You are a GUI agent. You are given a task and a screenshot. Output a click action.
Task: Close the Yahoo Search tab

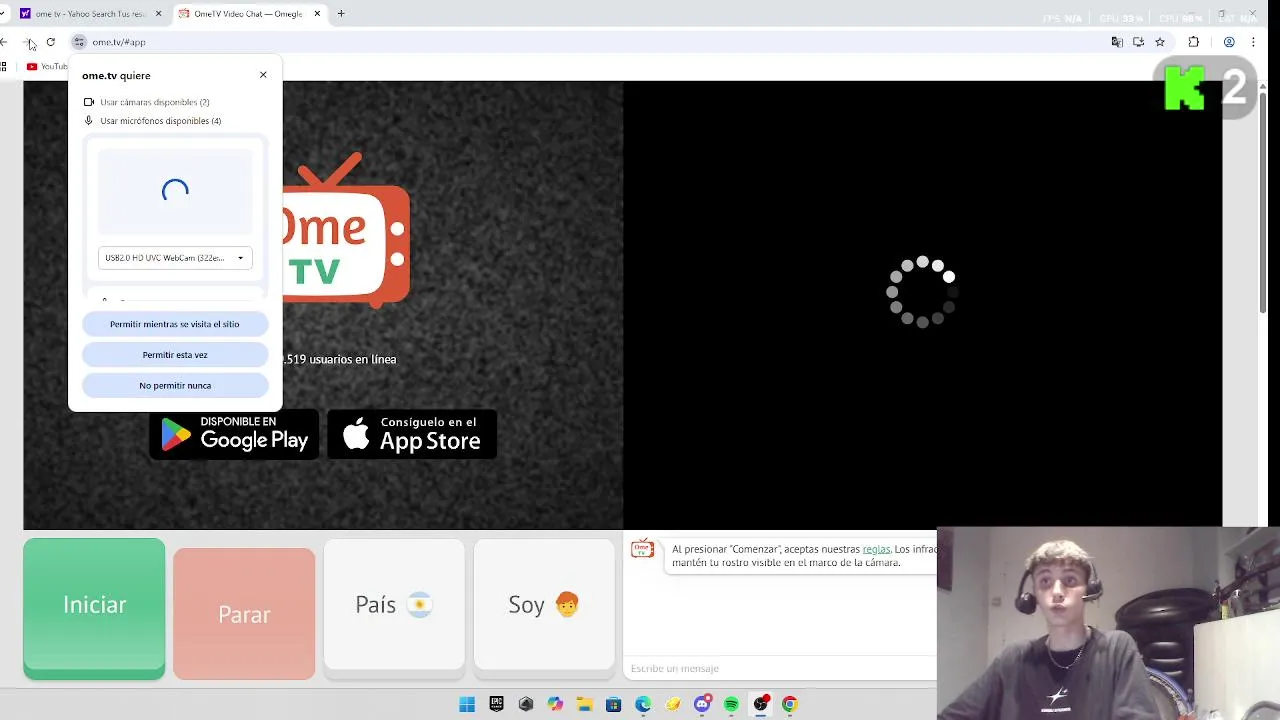pos(160,14)
